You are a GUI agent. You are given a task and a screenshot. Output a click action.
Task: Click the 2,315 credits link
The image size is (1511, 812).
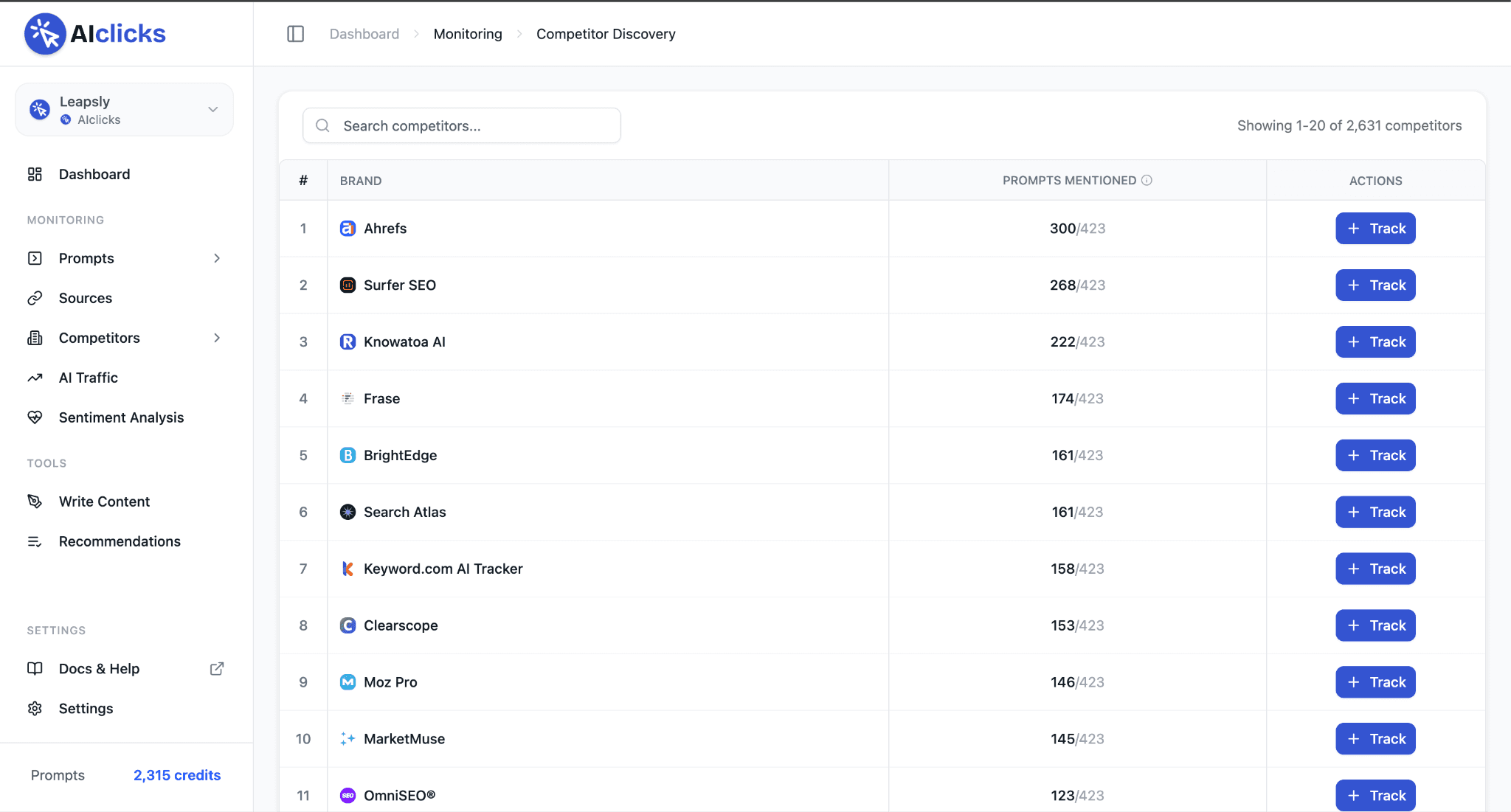177,775
